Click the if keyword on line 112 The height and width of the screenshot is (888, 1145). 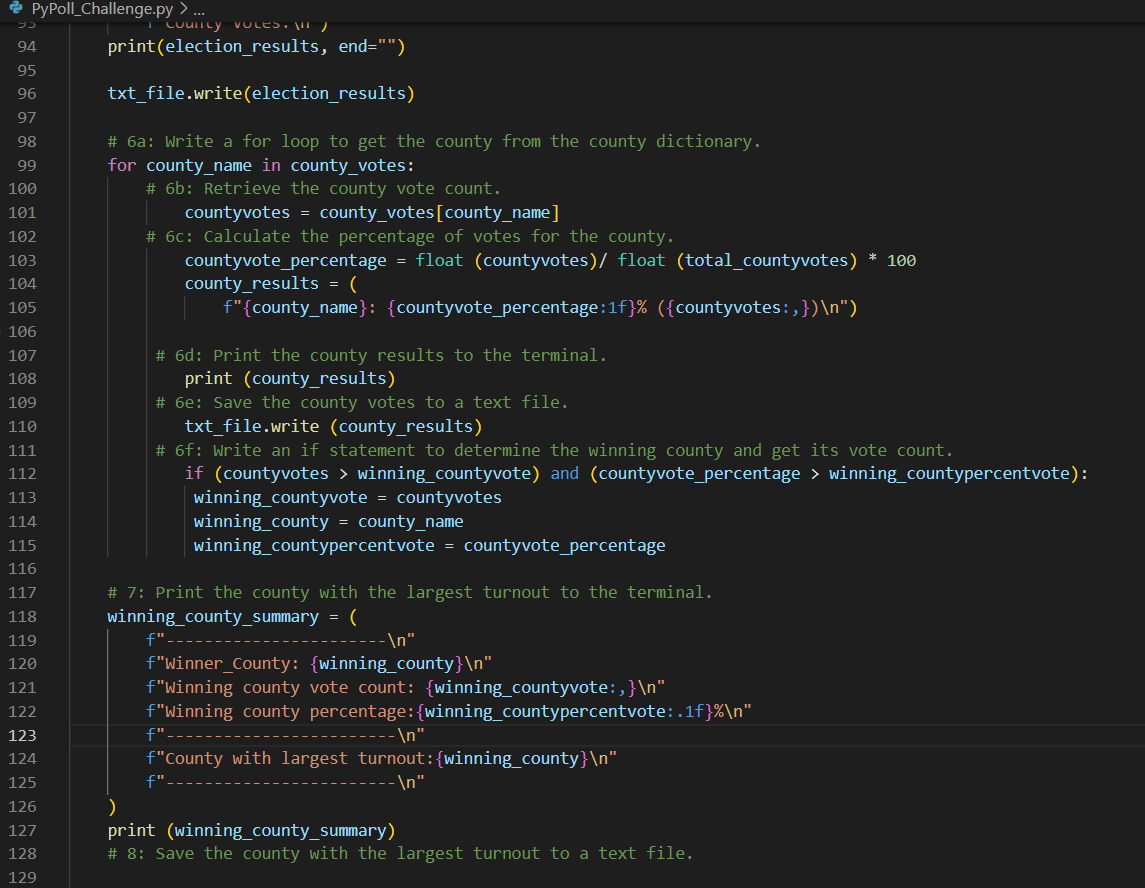click(194, 473)
